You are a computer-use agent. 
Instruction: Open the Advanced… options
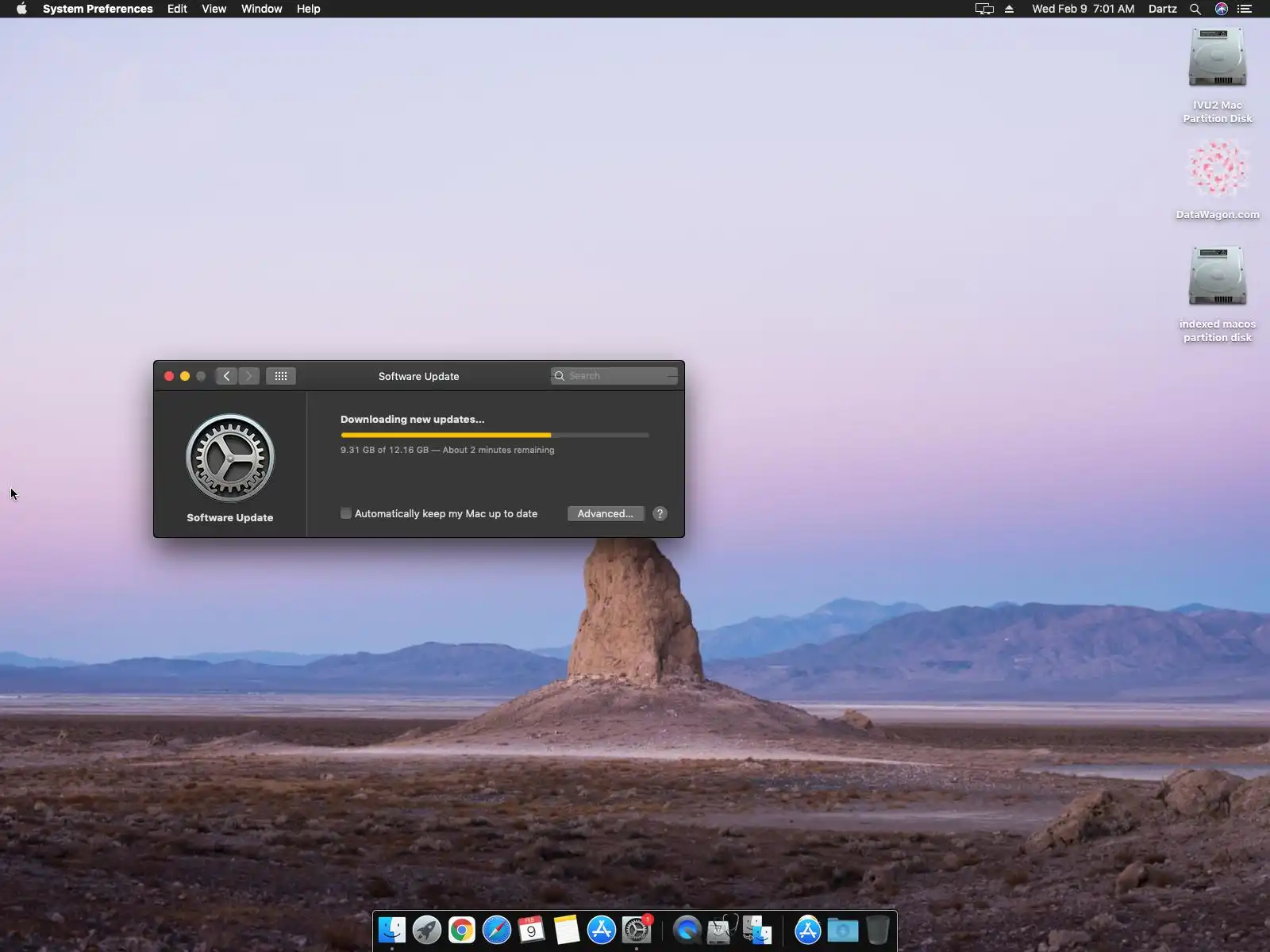click(606, 513)
